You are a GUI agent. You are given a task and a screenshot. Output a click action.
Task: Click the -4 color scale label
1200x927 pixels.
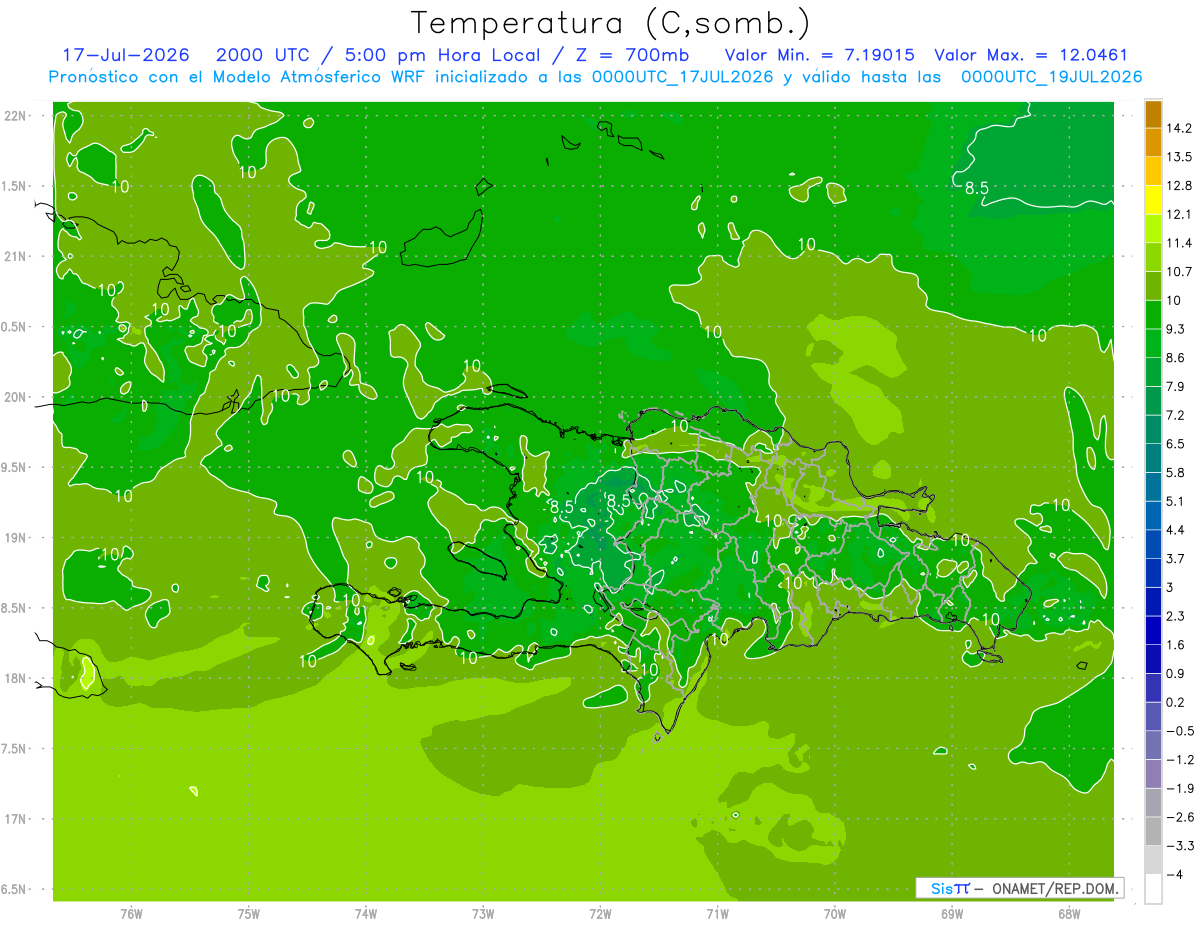[1175, 874]
